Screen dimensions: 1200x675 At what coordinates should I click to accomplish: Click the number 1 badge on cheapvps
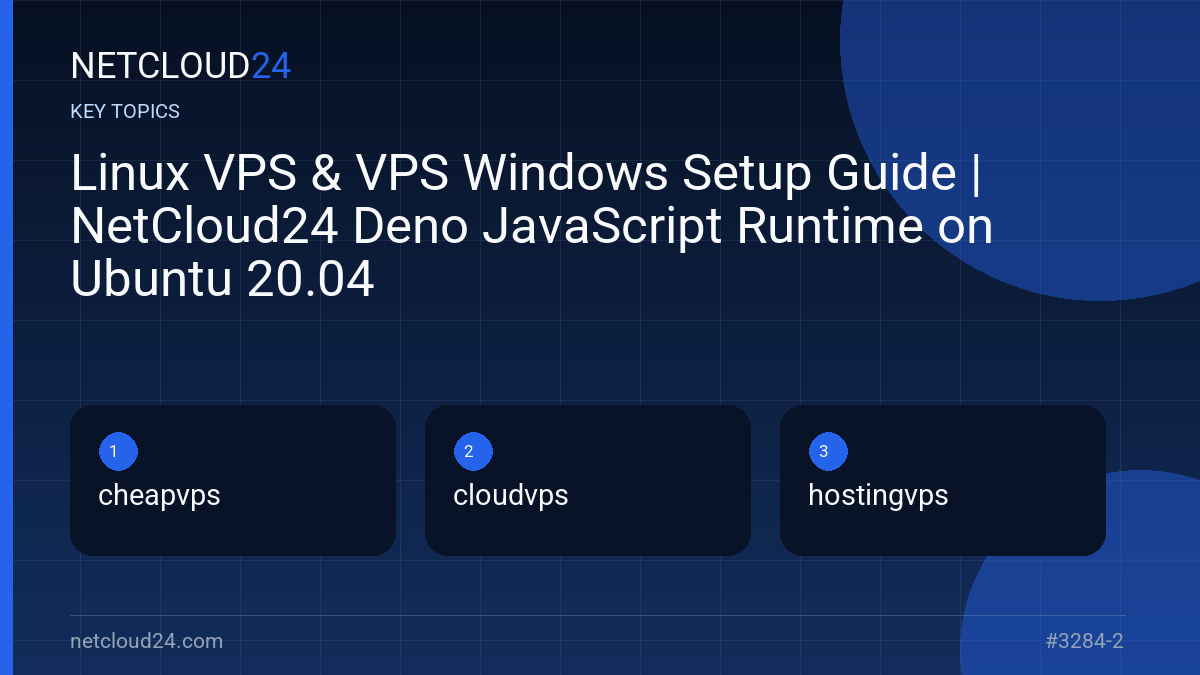coord(117,451)
